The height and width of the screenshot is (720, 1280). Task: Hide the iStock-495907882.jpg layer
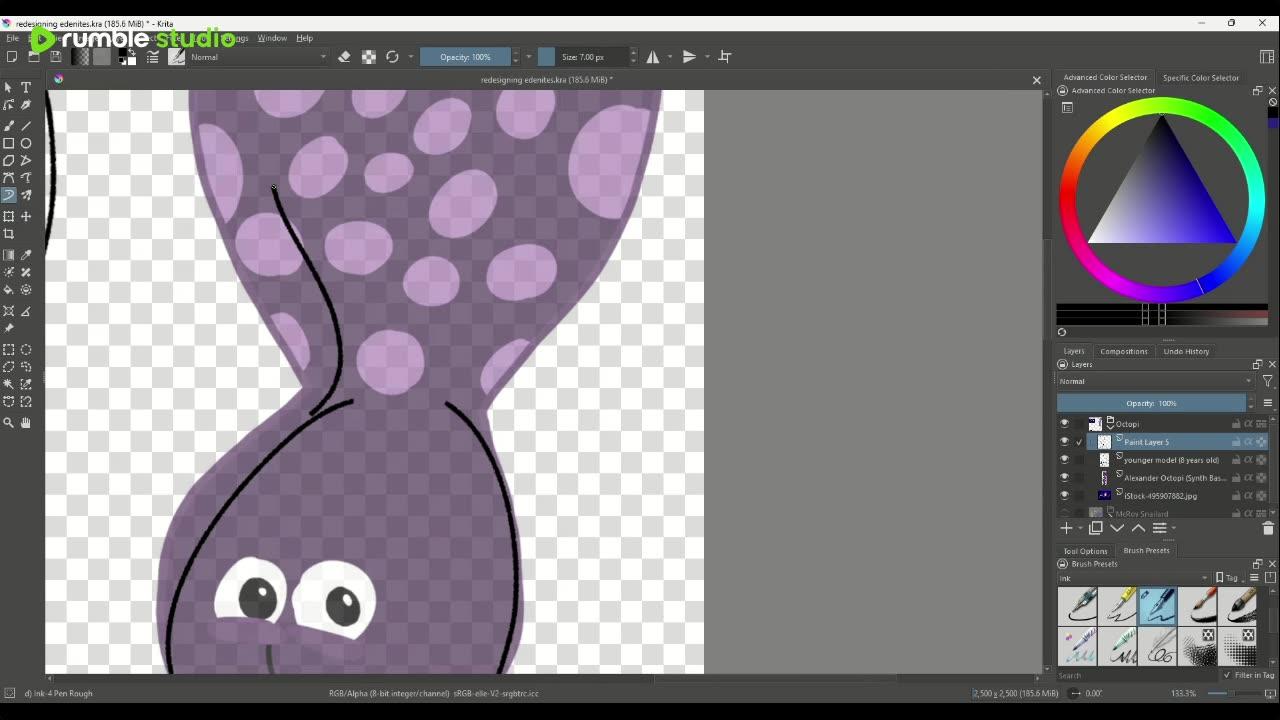click(1064, 496)
